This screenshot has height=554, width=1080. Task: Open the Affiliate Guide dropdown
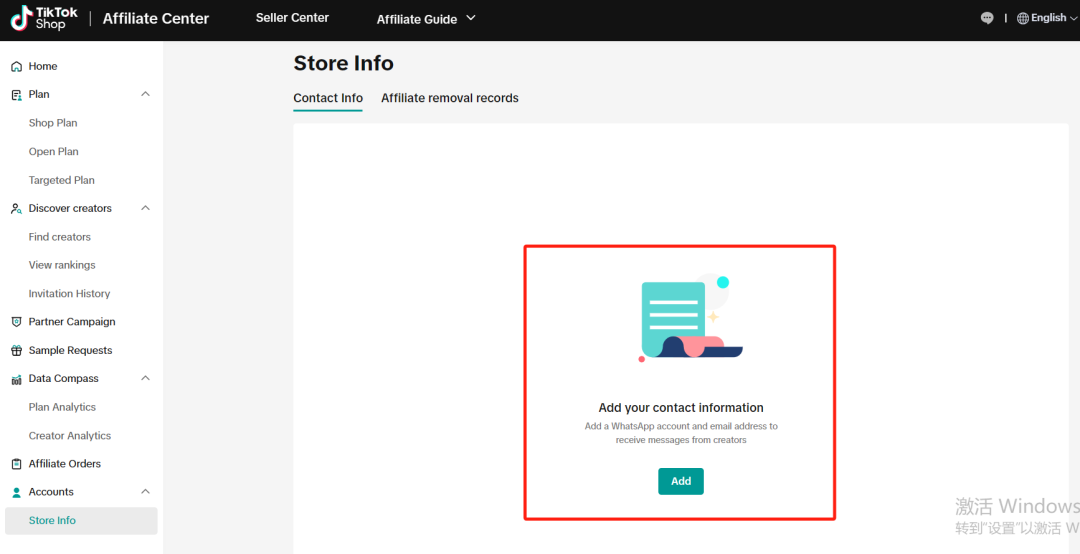pos(425,19)
